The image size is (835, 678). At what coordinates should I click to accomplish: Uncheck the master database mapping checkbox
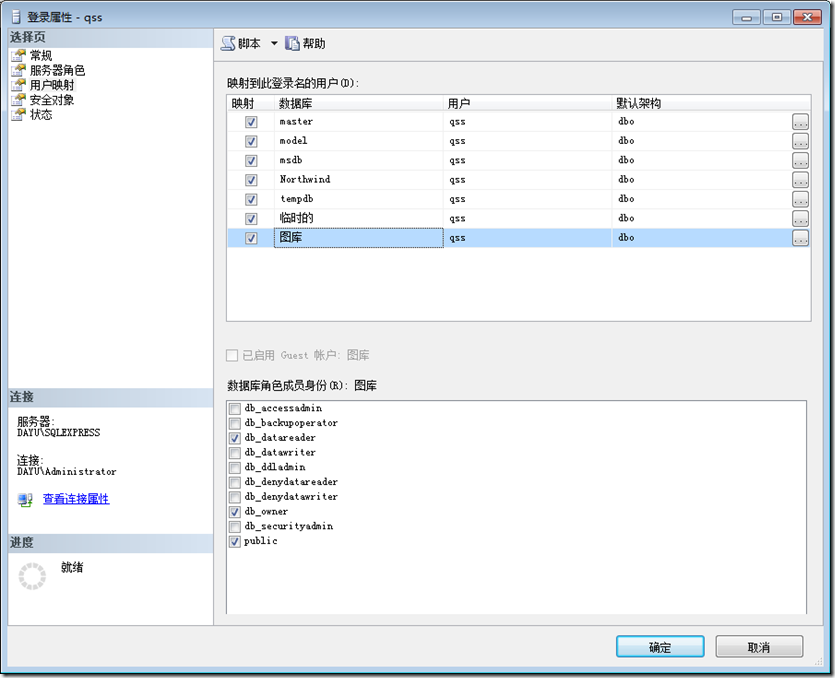tap(251, 122)
